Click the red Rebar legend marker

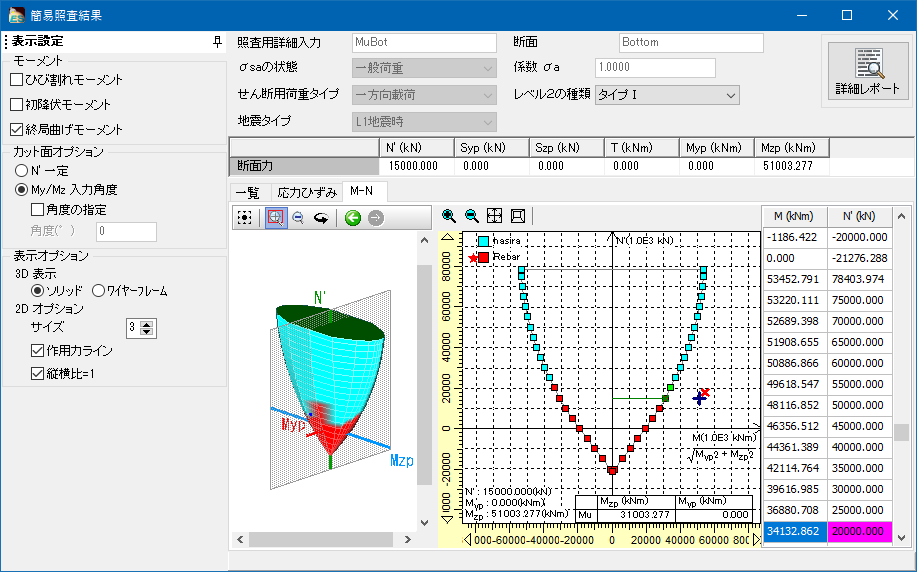[x=484, y=257]
